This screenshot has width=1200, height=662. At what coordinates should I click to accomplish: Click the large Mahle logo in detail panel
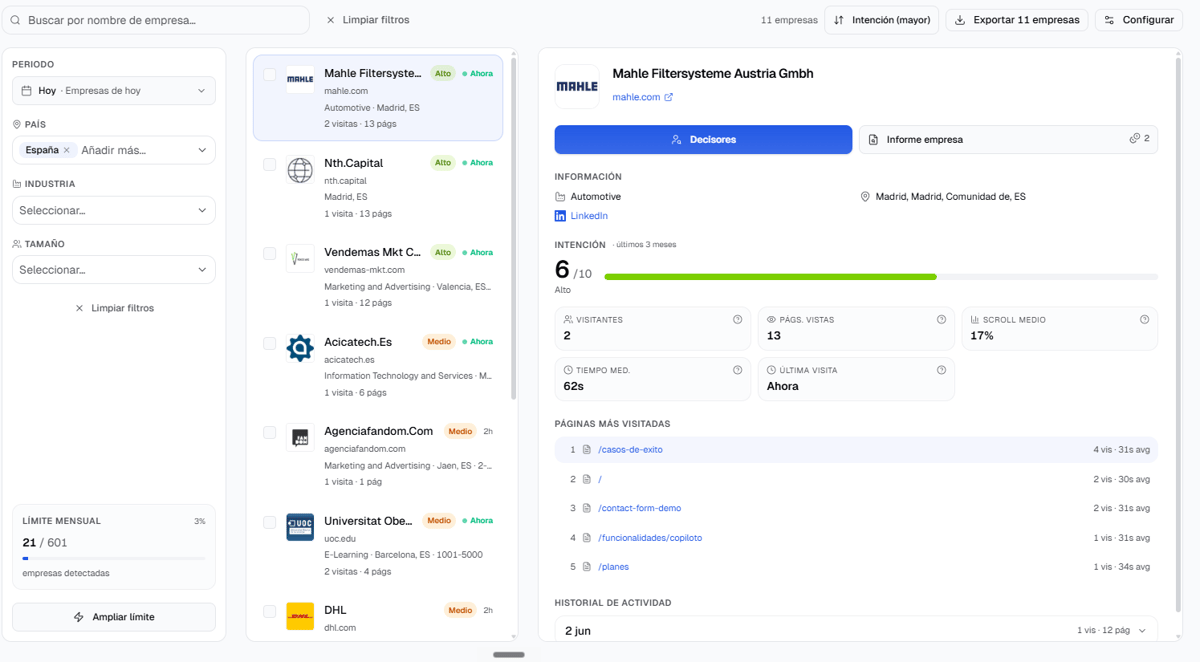(577, 87)
